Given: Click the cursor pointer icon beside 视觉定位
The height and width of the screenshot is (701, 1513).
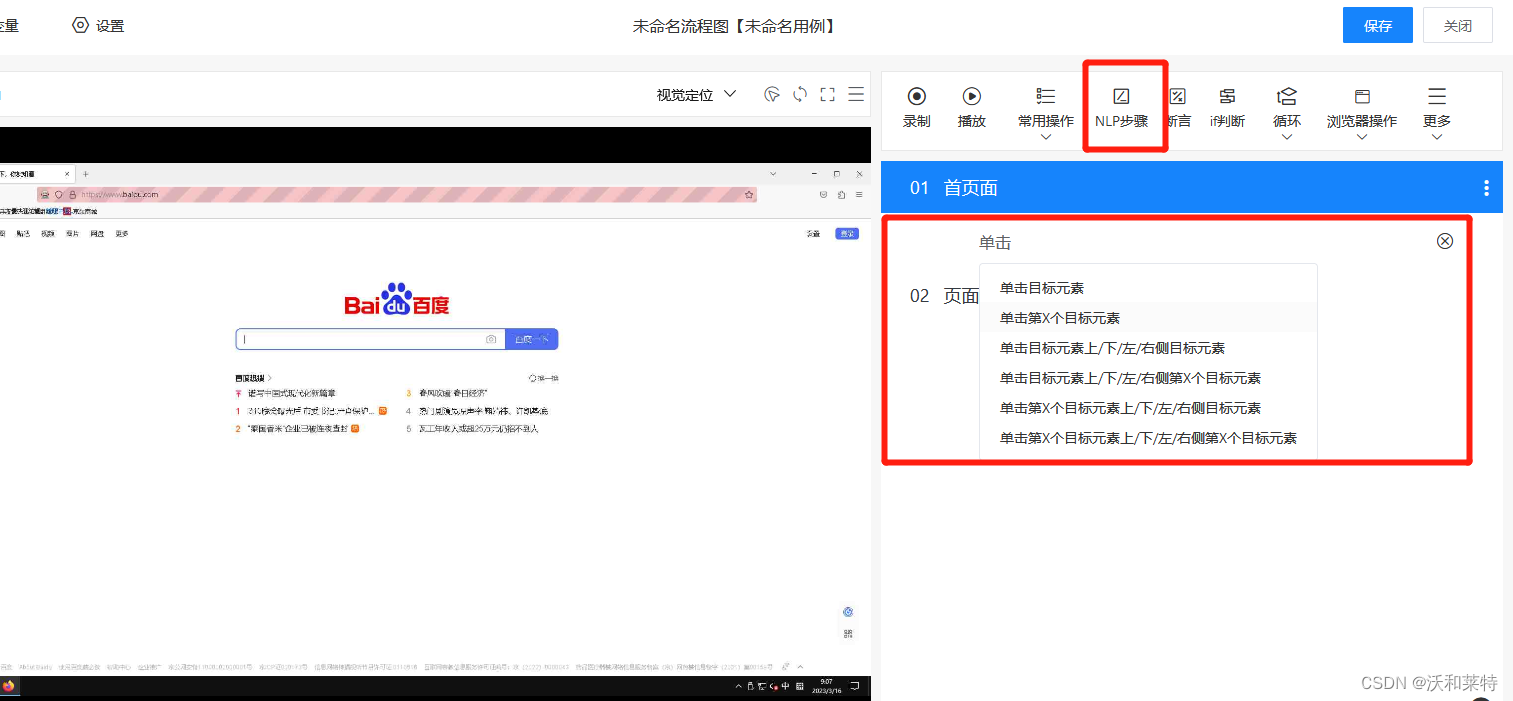Looking at the screenshot, I should (x=772, y=94).
